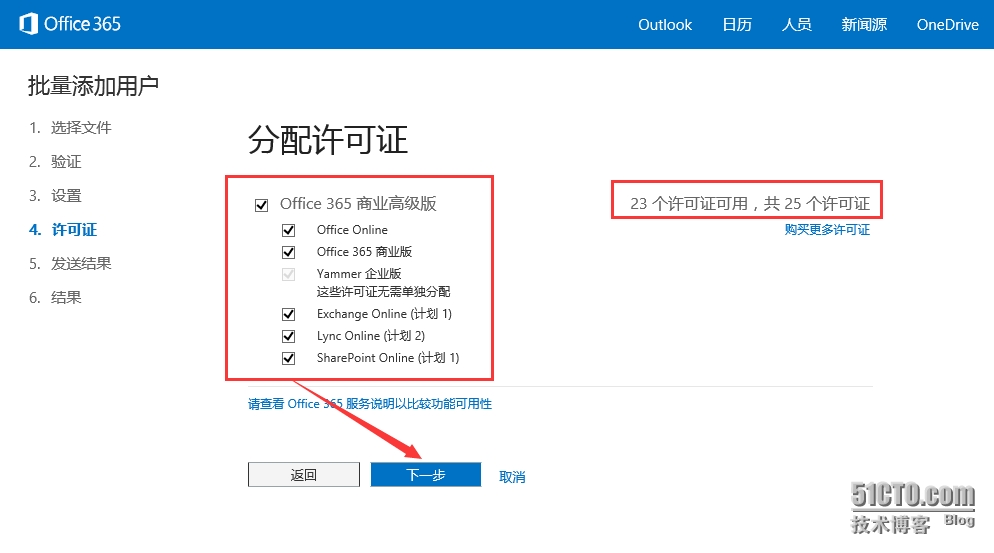
Task: Toggle the Office Online checkbox
Action: 289,230
